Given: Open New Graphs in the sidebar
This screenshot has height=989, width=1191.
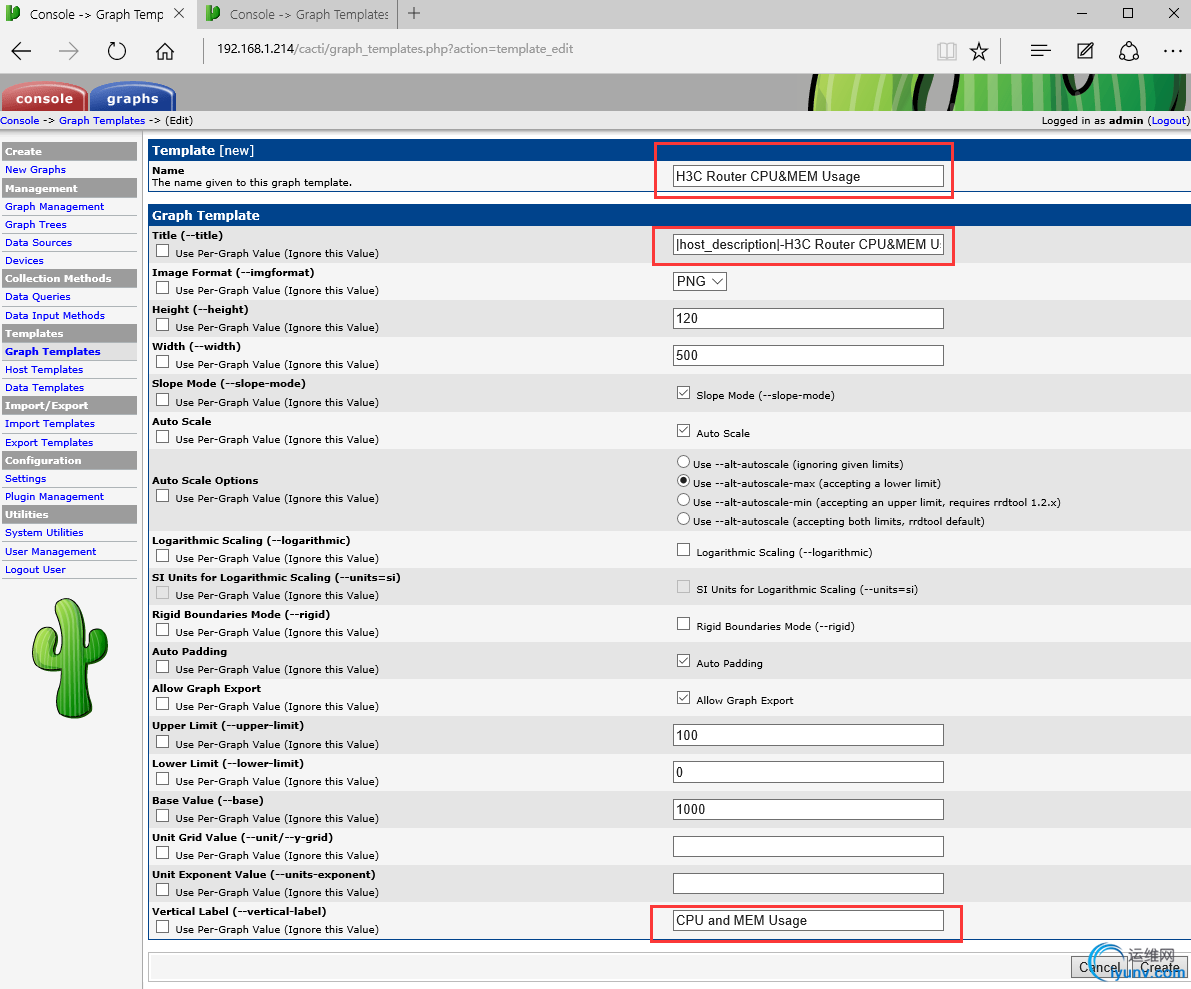Looking at the screenshot, I should (35, 169).
